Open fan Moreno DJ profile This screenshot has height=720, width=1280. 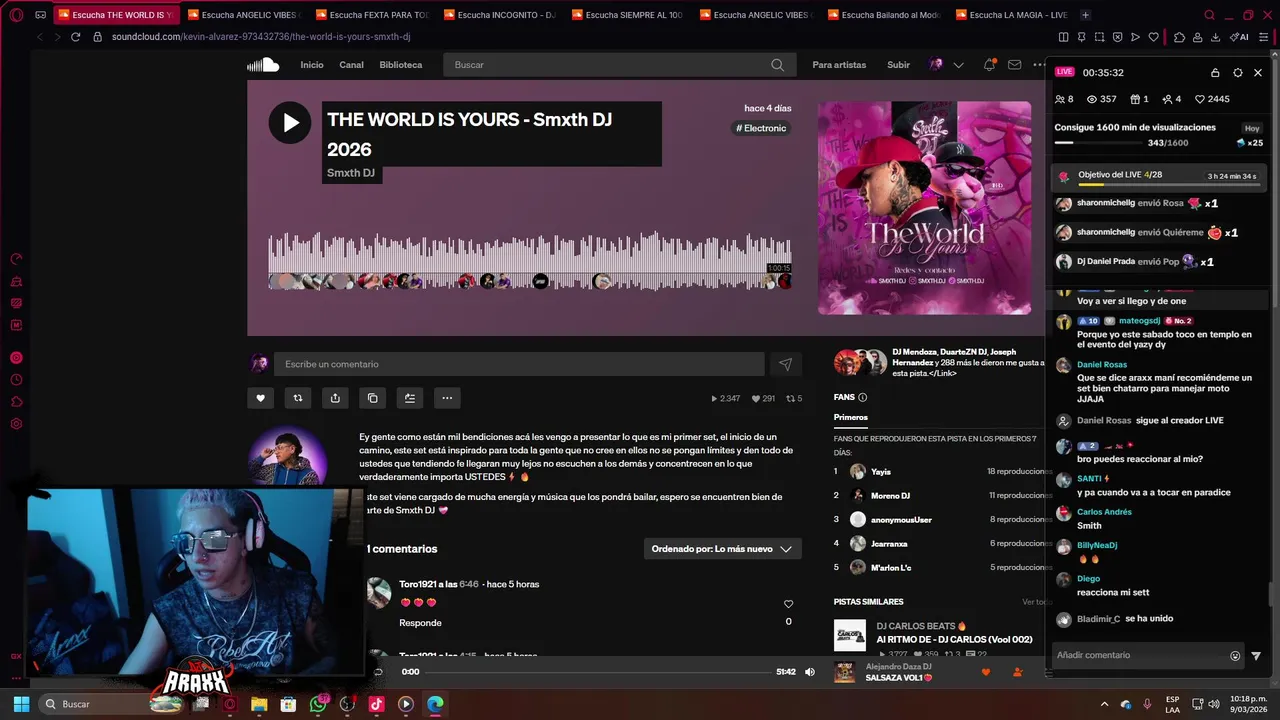(x=890, y=496)
